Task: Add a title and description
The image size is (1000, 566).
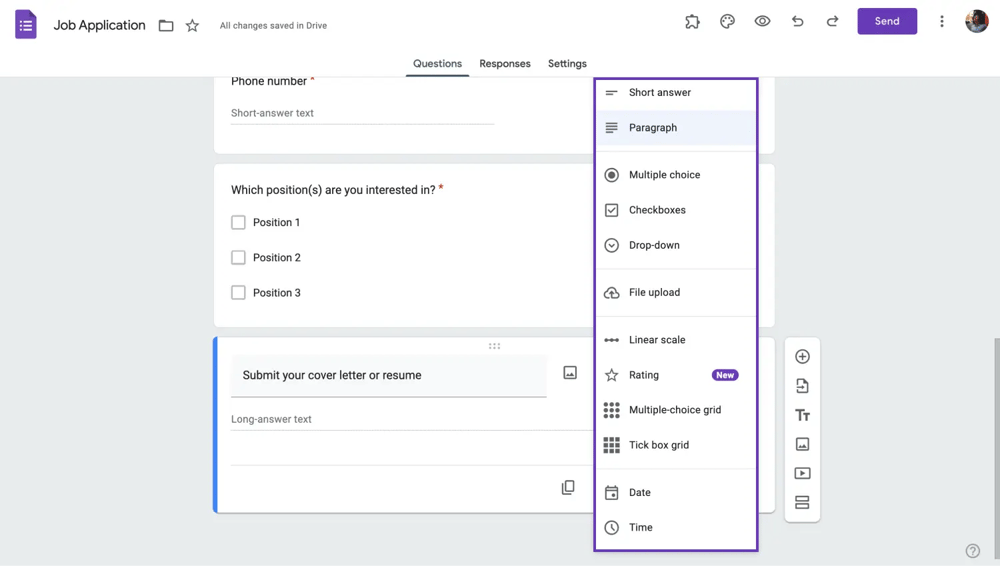Action: tap(802, 415)
